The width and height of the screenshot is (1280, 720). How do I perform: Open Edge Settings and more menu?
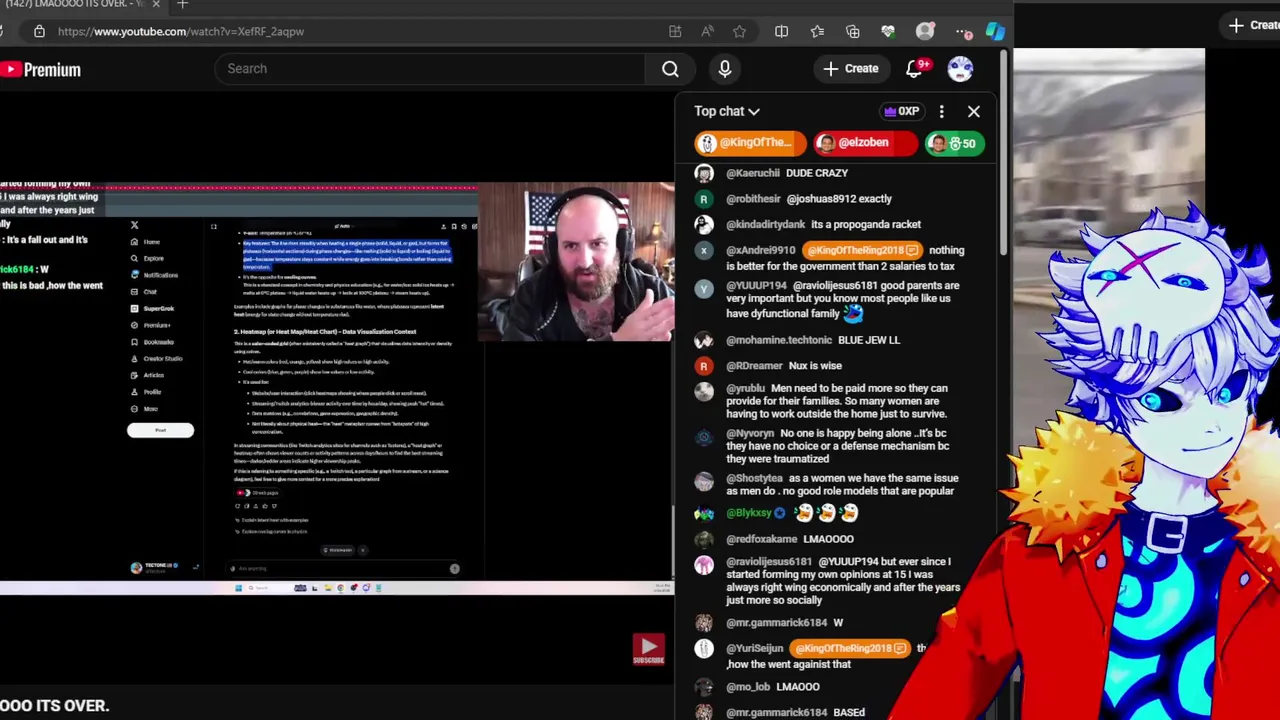click(x=962, y=31)
